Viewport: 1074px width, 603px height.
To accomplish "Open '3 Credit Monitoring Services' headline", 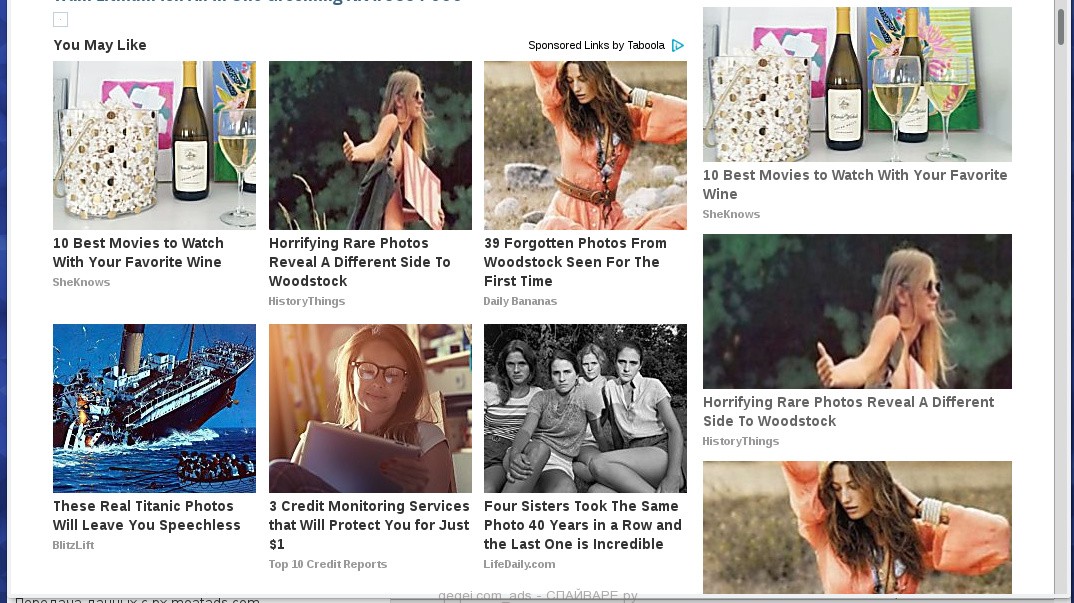I will click(369, 525).
